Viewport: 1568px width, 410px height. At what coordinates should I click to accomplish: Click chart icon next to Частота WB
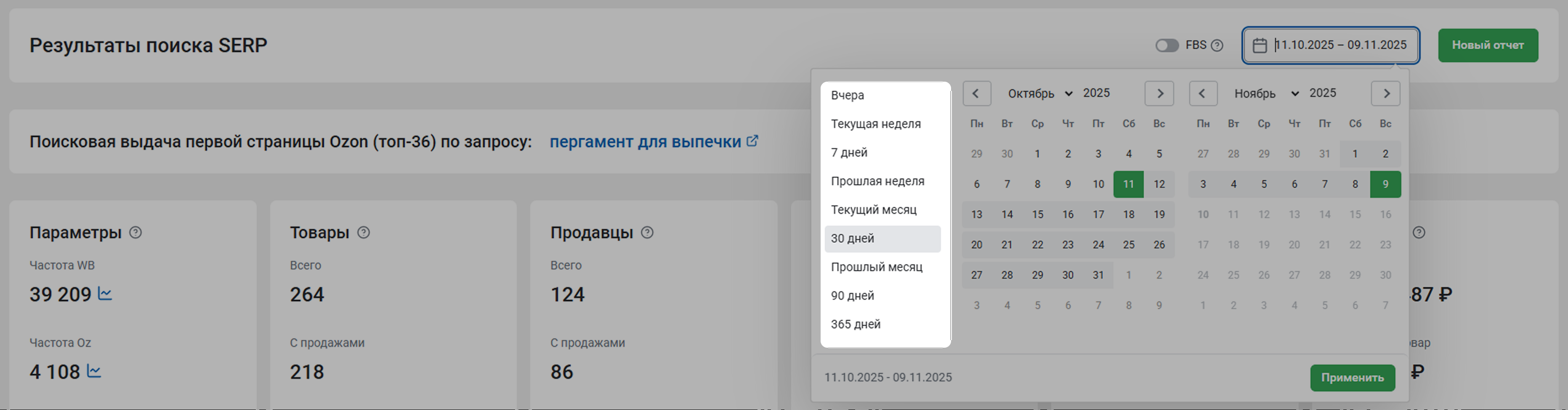tap(105, 294)
